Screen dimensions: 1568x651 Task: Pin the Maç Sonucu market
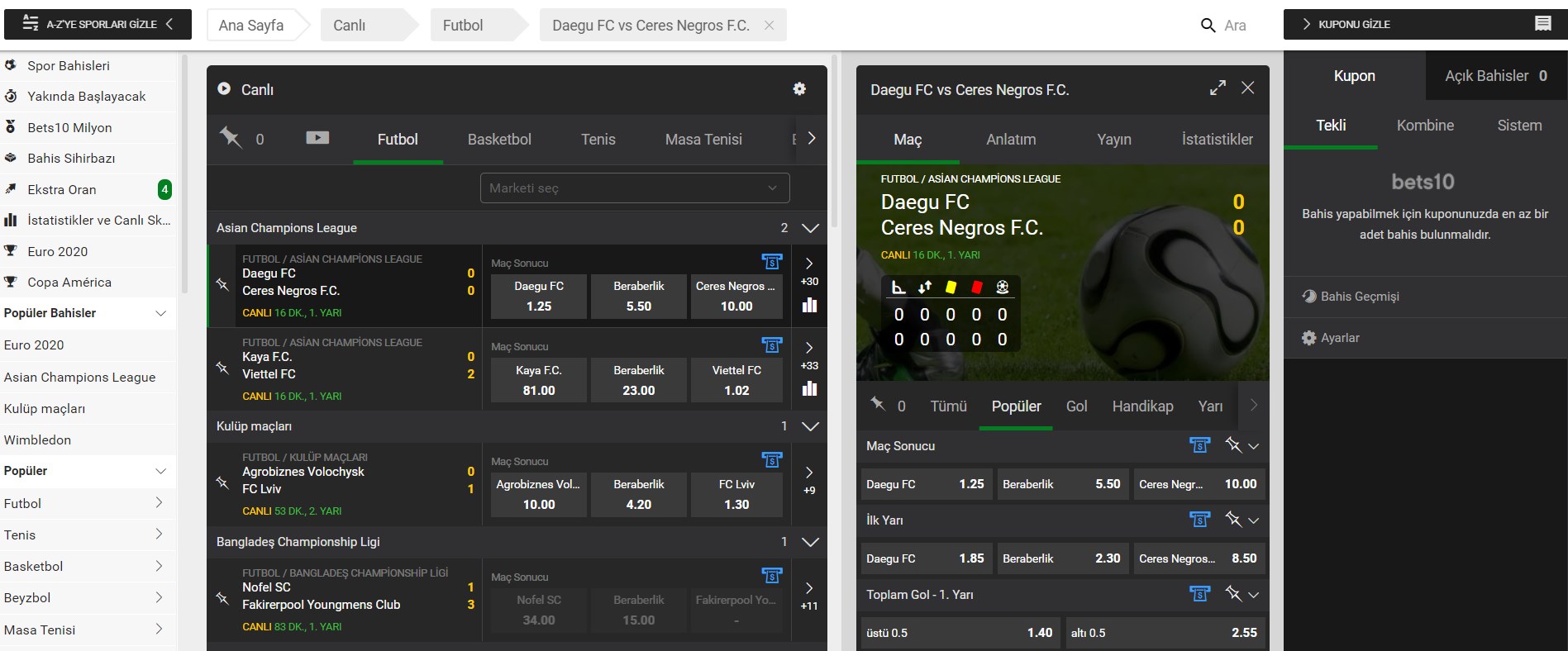(1233, 445)
